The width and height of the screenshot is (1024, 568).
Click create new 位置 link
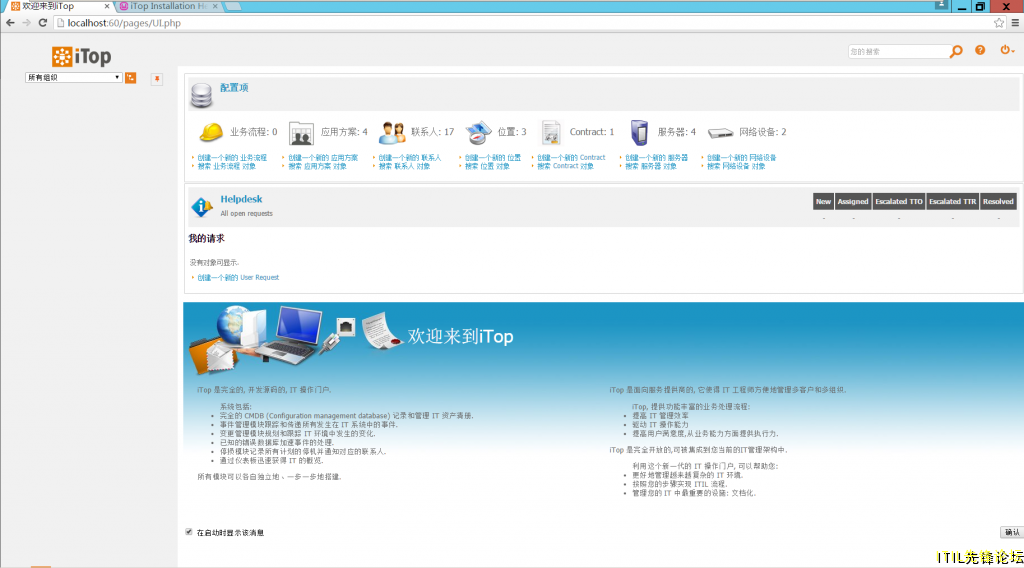tap(492, 157)
